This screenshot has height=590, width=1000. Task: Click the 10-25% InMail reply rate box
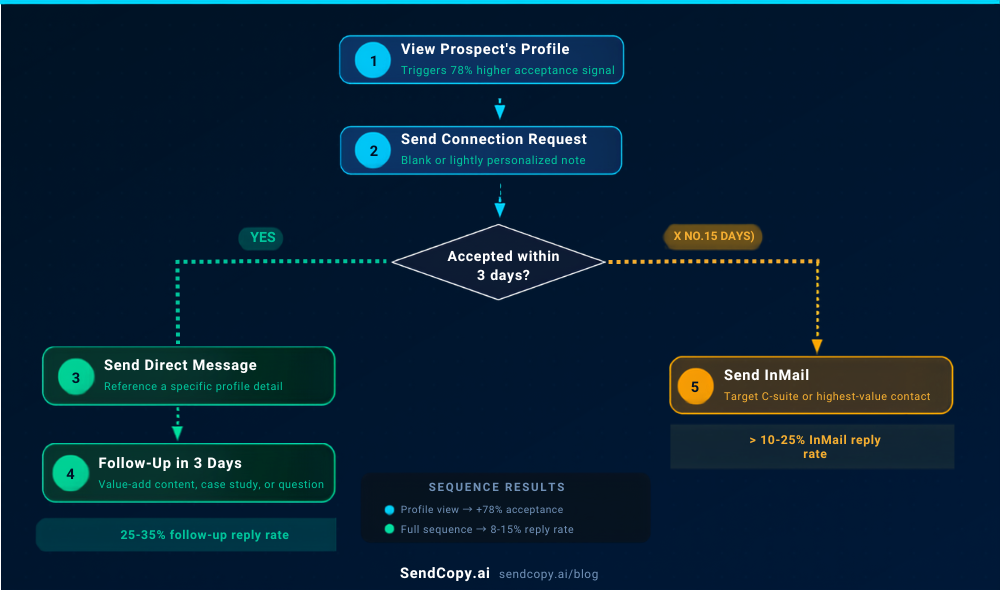(812, 446)
